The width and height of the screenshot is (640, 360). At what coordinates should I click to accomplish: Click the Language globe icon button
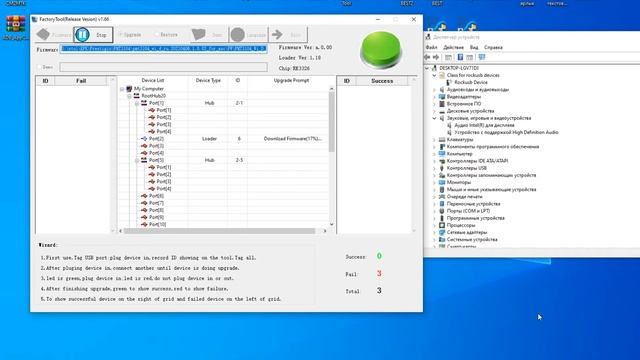coord(238,35)
